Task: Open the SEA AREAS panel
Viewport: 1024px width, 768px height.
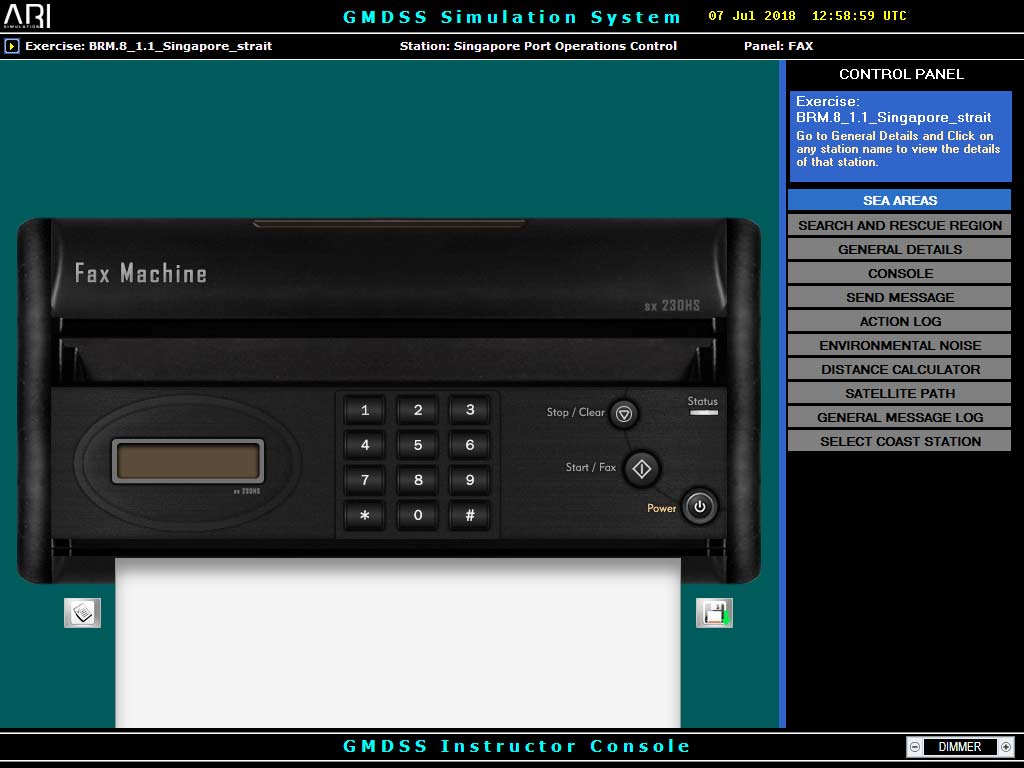Action: pyautogui.click(x=899, y=200)
